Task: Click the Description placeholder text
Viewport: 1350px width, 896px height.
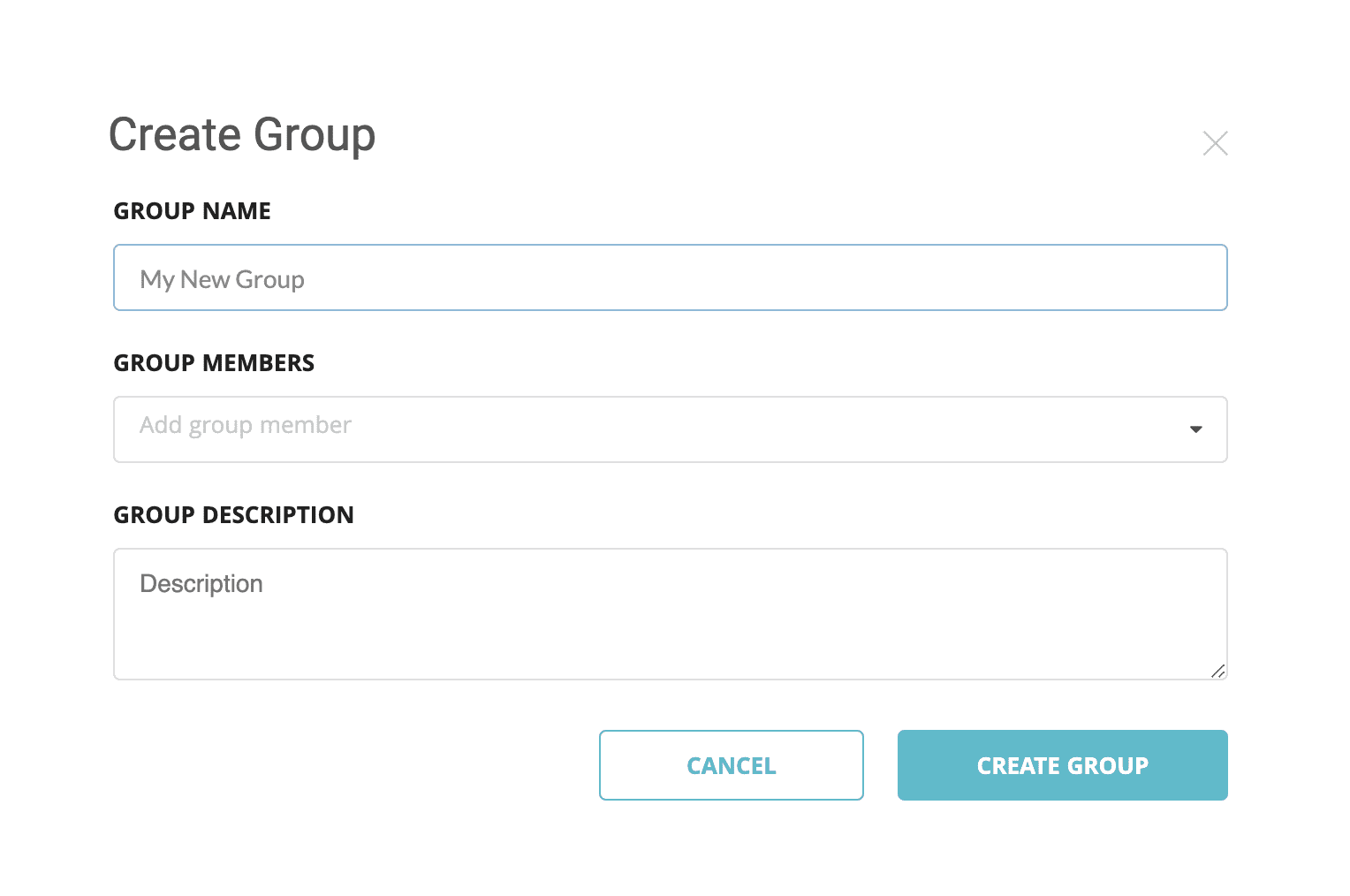Action: click(201, 584)
